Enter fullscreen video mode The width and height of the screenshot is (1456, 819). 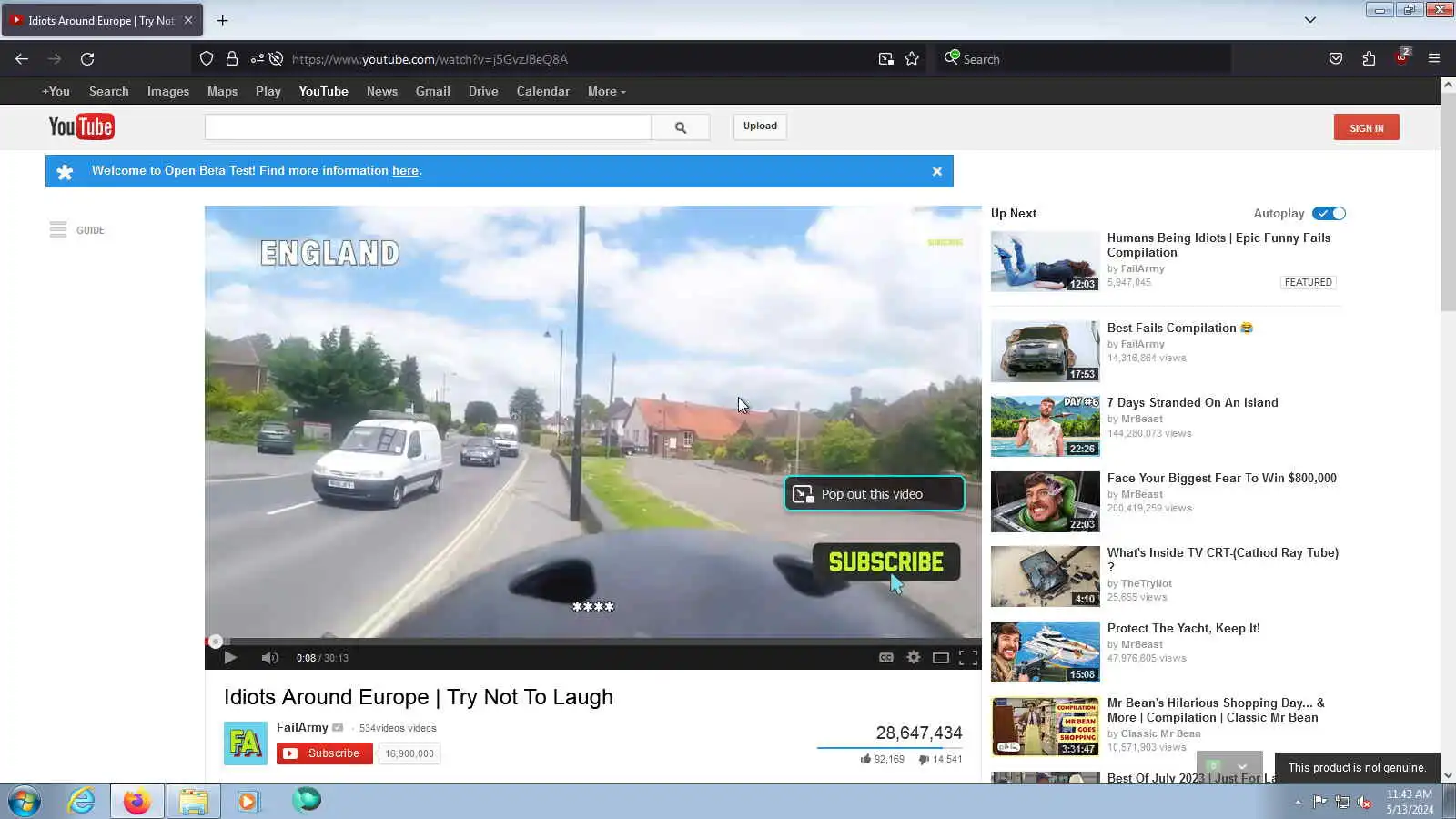click(x=968, y=658)
